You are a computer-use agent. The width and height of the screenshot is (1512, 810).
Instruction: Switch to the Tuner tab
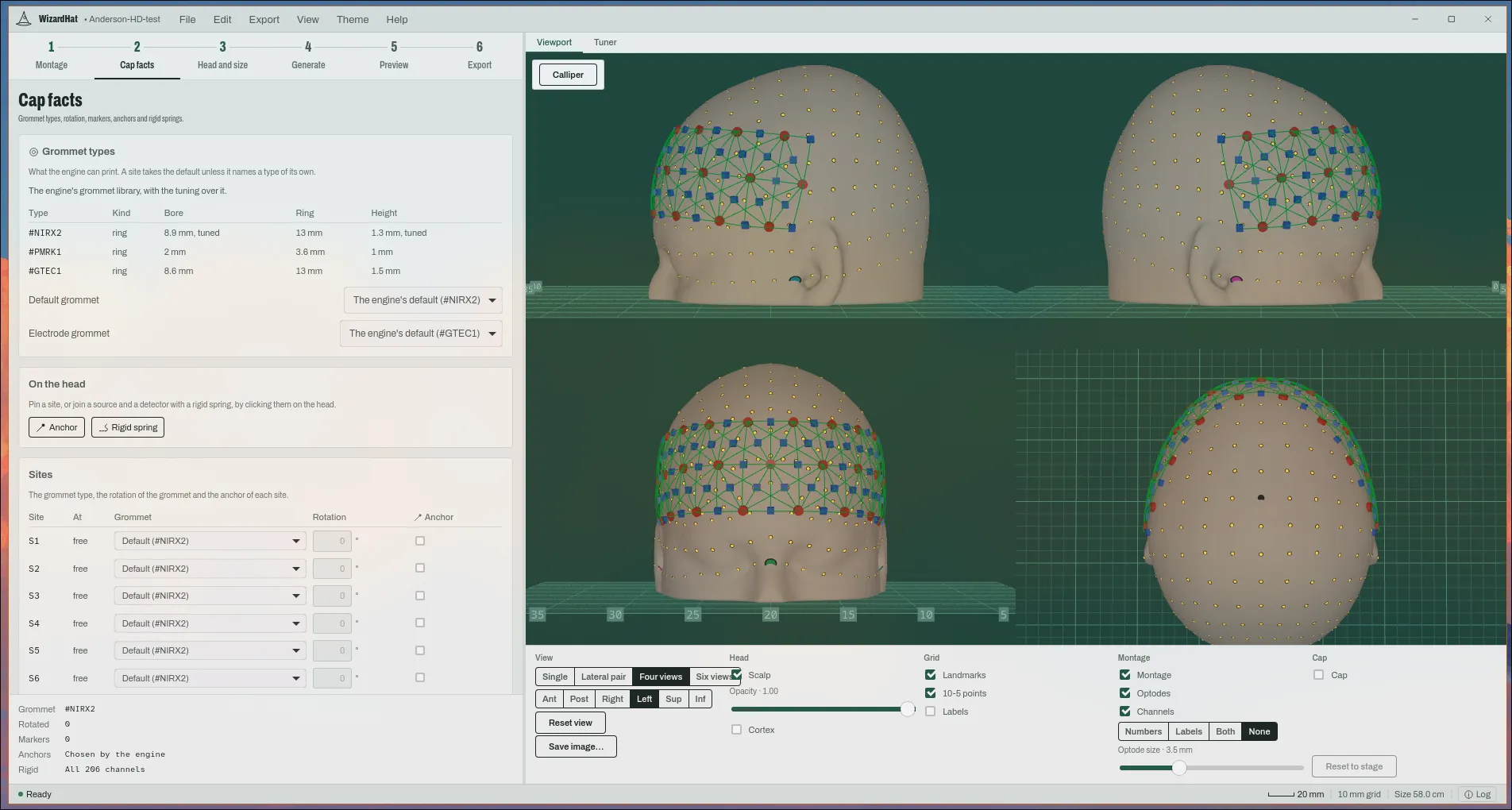click(x=605, y=42)
